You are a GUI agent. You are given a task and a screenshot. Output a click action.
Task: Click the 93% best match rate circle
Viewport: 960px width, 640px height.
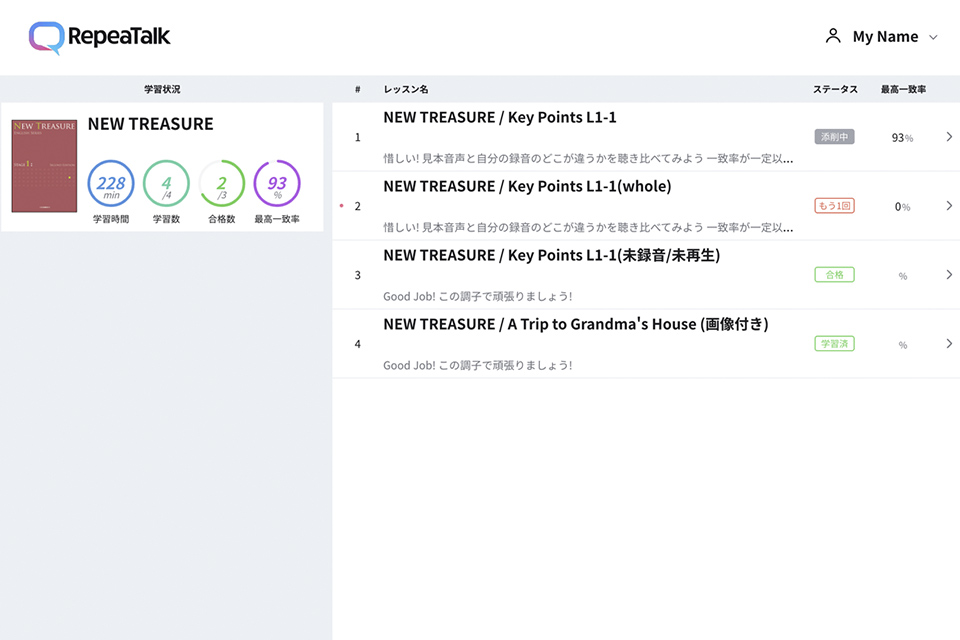[x=277, y=183]
